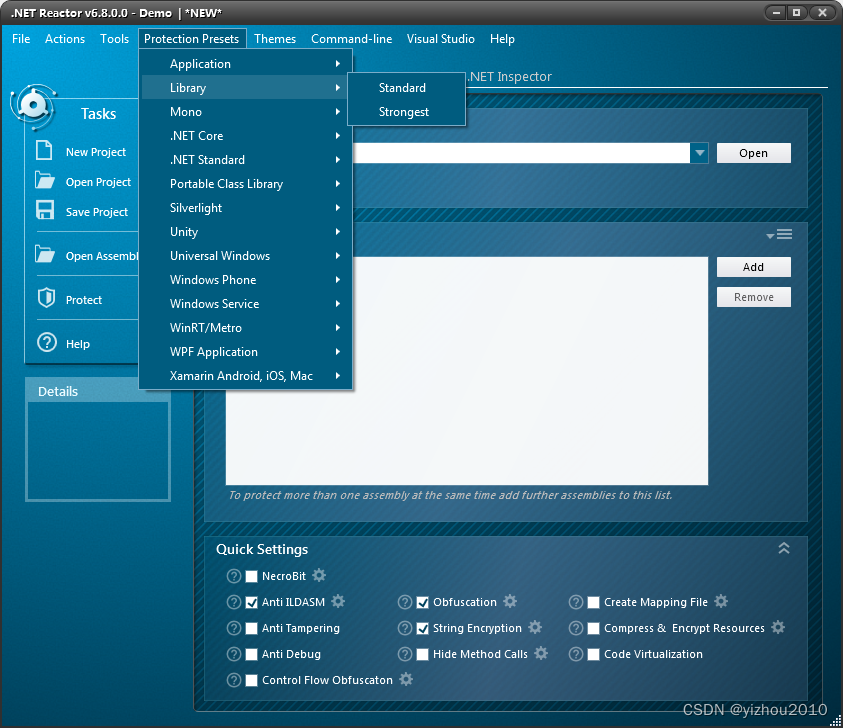This screenshot has height=728, width=843.
Task: Collapse the Quick Settings panel
Action: click(784, 548)
